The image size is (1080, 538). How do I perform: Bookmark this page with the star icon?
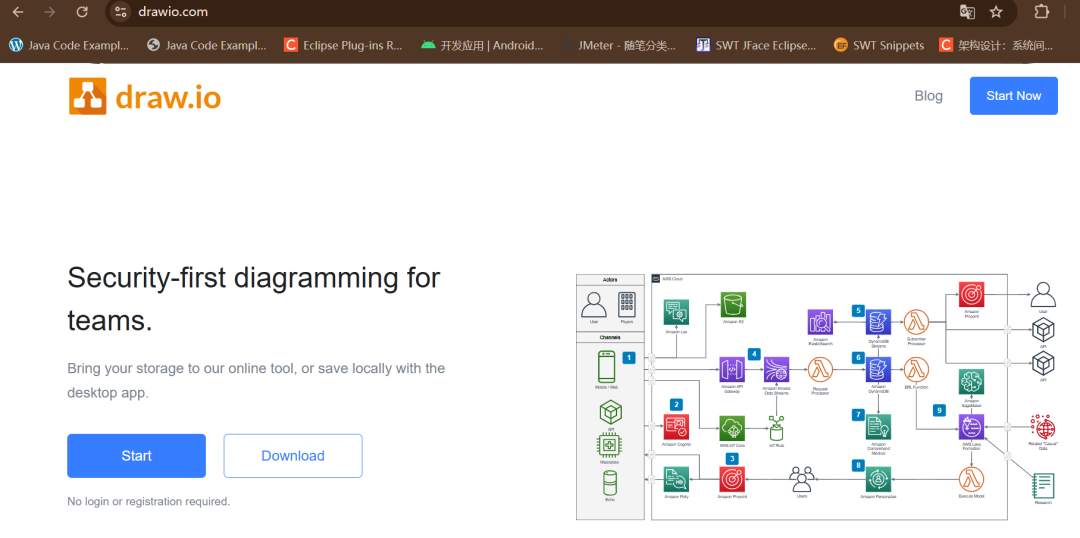click(996, 12)
